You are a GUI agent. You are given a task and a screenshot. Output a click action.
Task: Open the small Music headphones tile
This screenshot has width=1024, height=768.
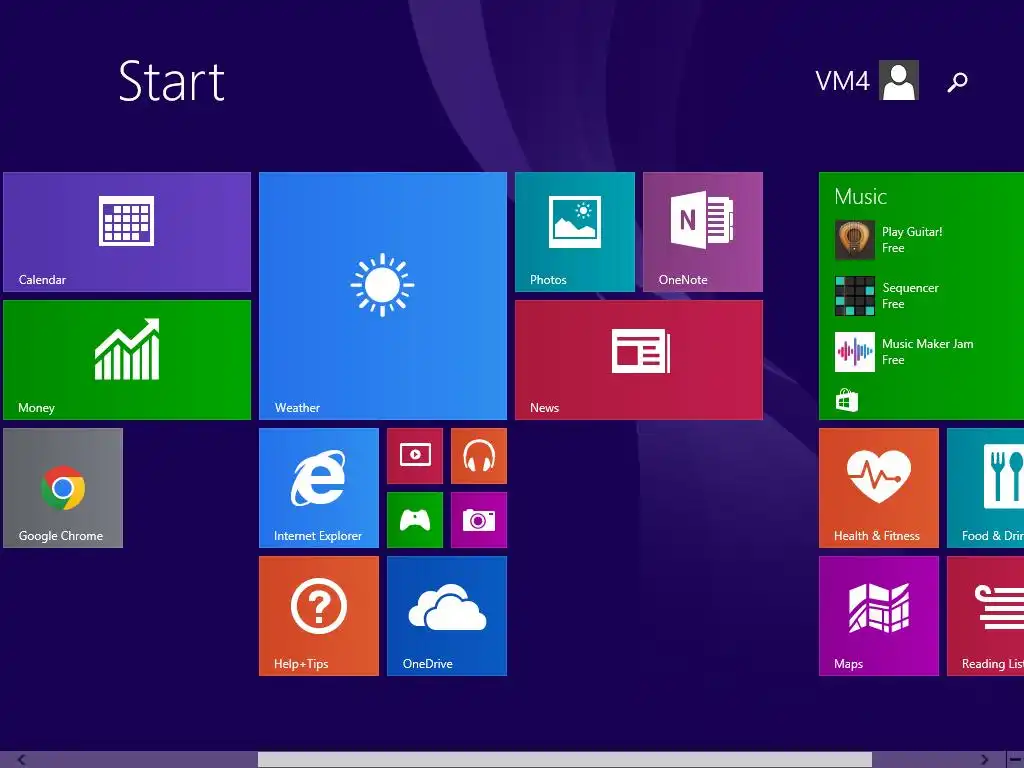point(479,456)
